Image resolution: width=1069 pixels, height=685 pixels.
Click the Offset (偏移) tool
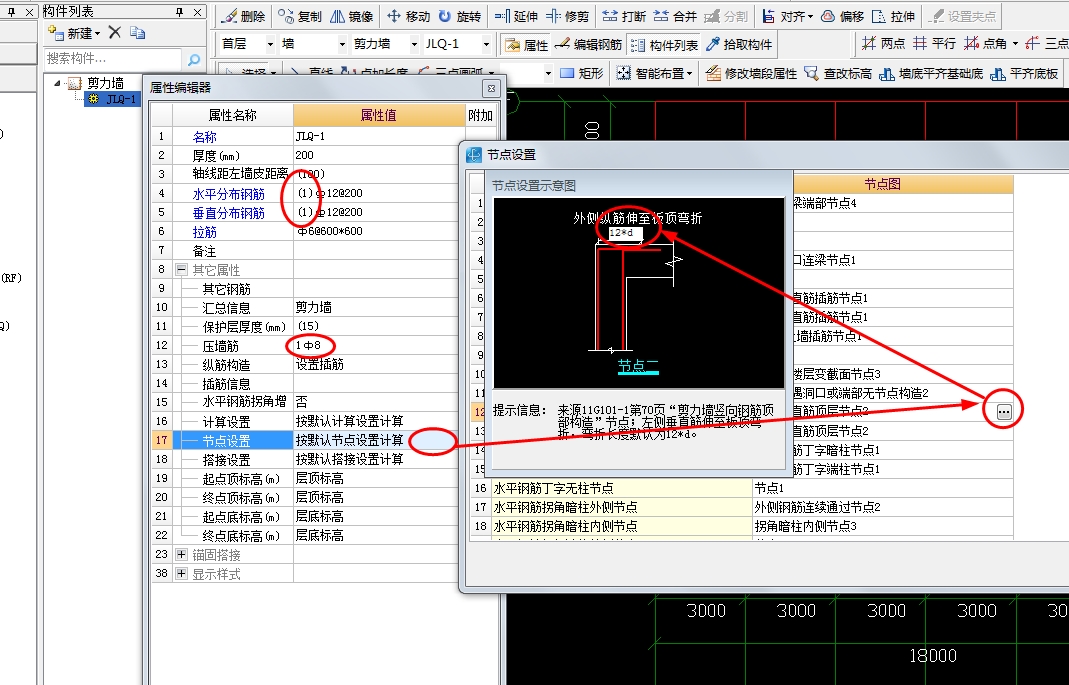842,16
